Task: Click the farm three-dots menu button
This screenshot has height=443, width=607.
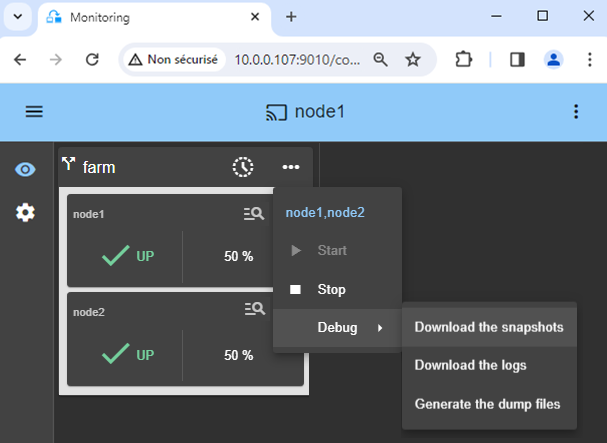Action: 291,167
